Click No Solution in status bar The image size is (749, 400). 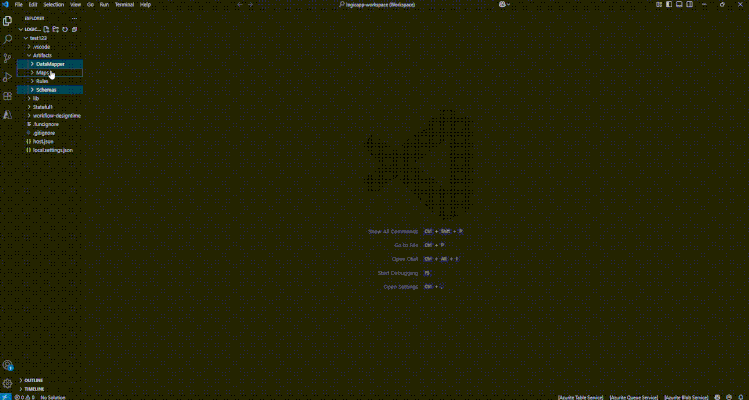click(53, 397)
